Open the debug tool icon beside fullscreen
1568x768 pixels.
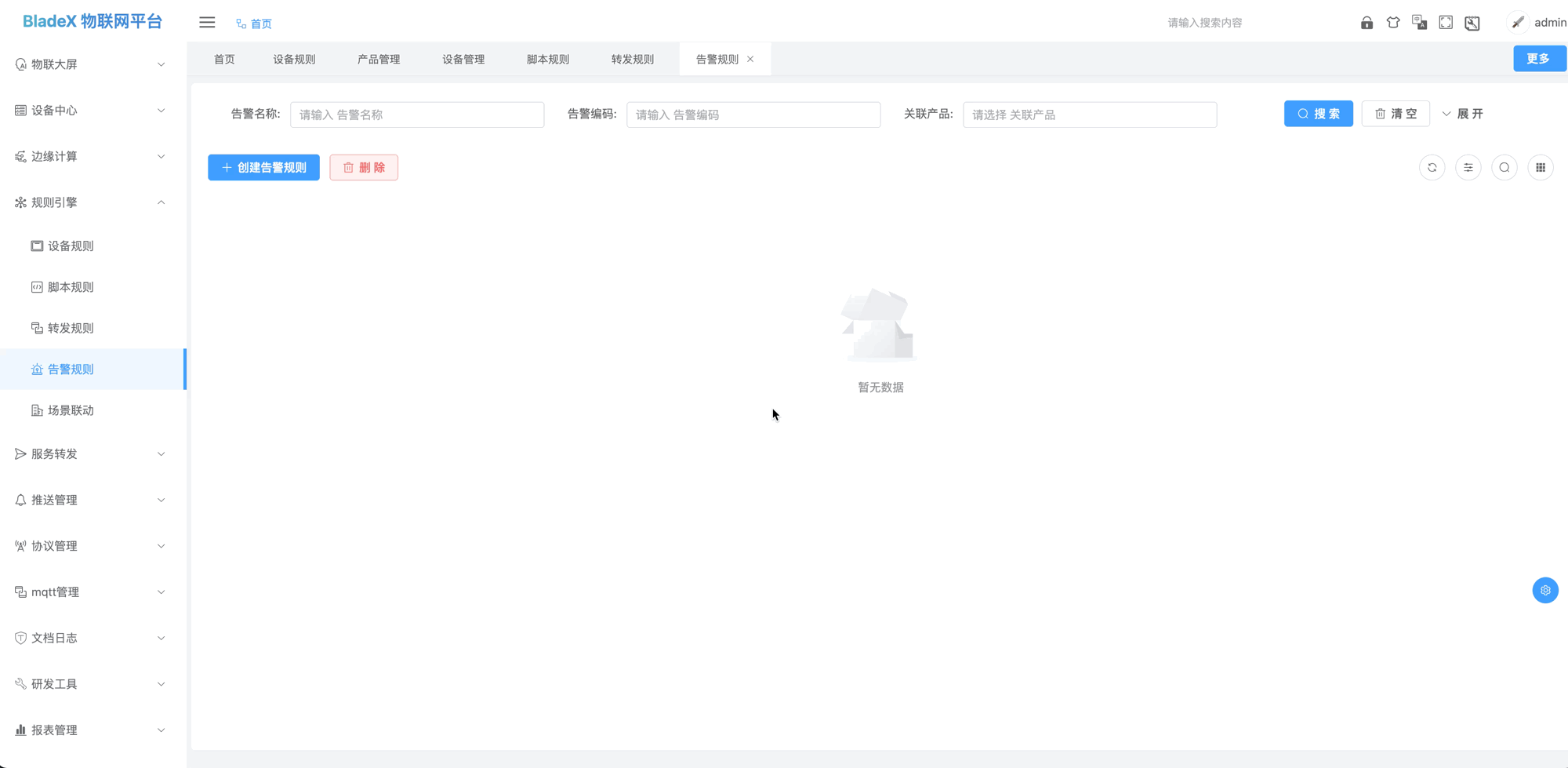pyautogui.click(x=1472, y=23)
